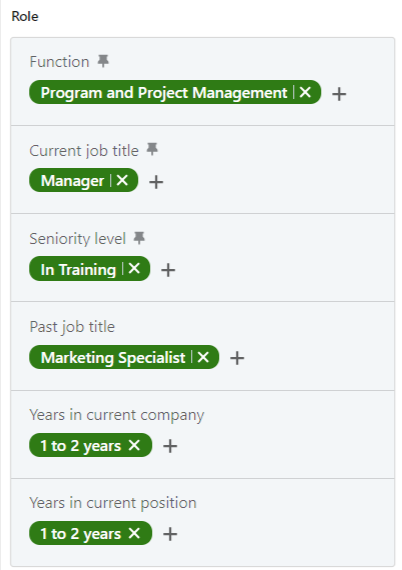Remove the Marketing Specialist tag
The image size is (402, 570).
(203, 357)
